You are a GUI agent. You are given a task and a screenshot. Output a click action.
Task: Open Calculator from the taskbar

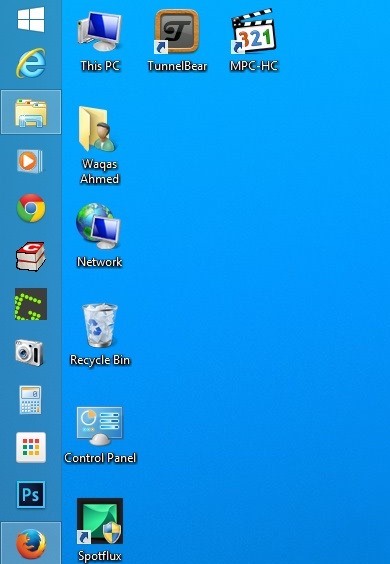coord(30,400)
